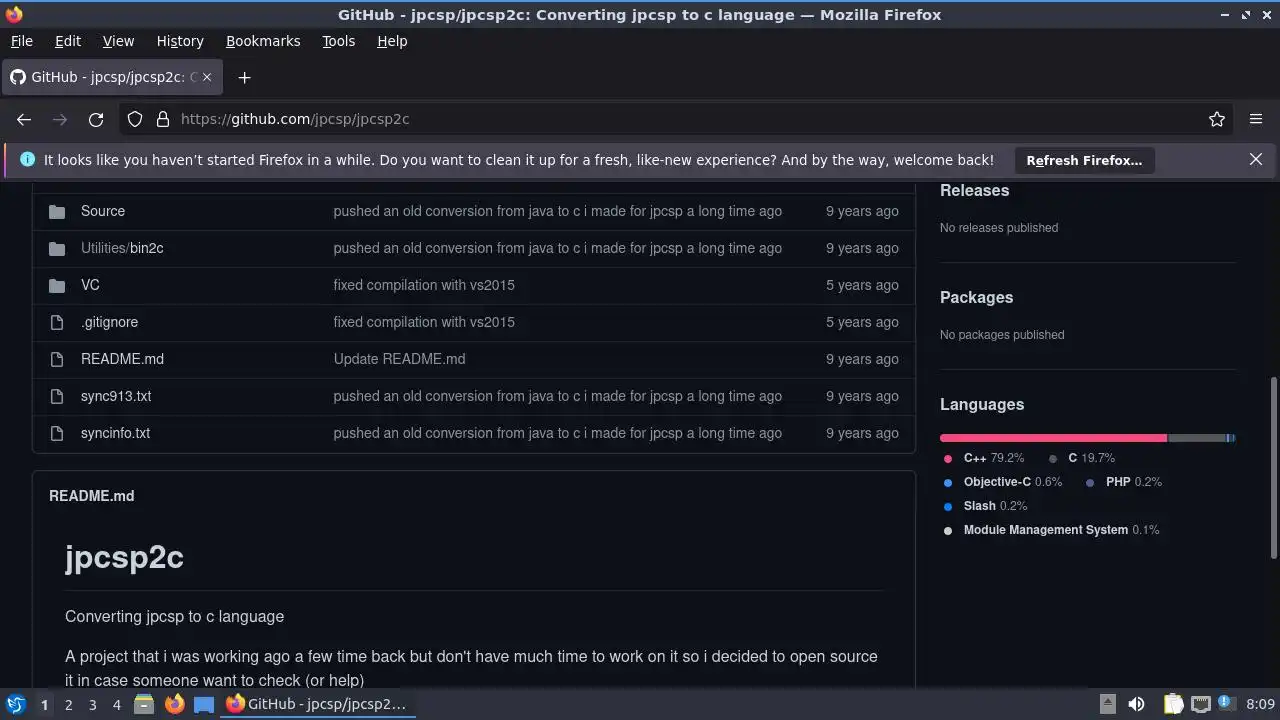Click the folder icon beside Source

click(57, 211)
